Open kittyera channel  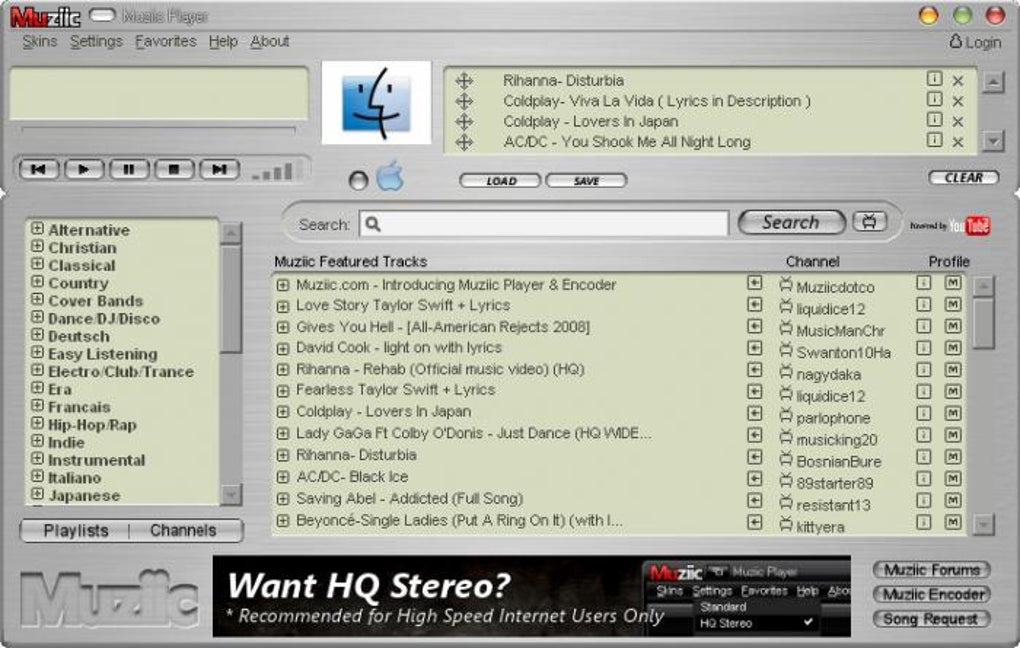click(x=812, y=527)
